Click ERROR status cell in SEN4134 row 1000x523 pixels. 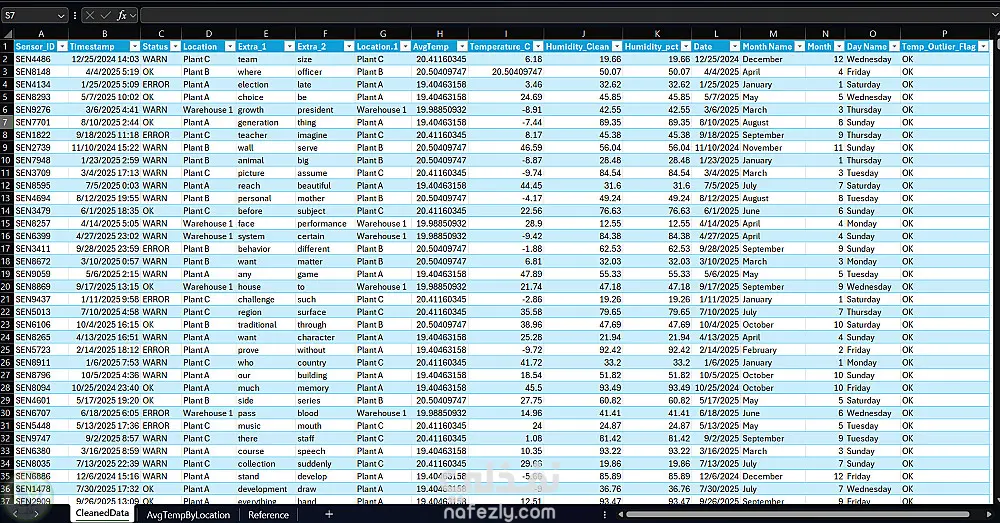[x=161, y=84]
